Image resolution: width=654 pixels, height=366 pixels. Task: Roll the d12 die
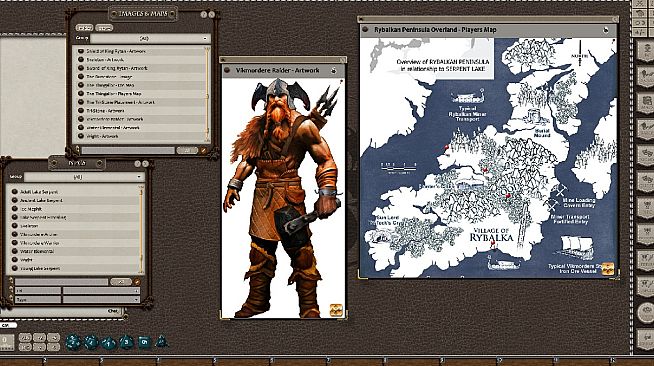[x=91, y=343]
